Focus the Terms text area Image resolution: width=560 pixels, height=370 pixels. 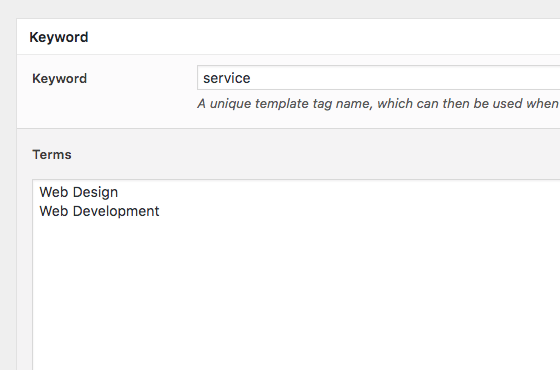(x=296, y=275)
